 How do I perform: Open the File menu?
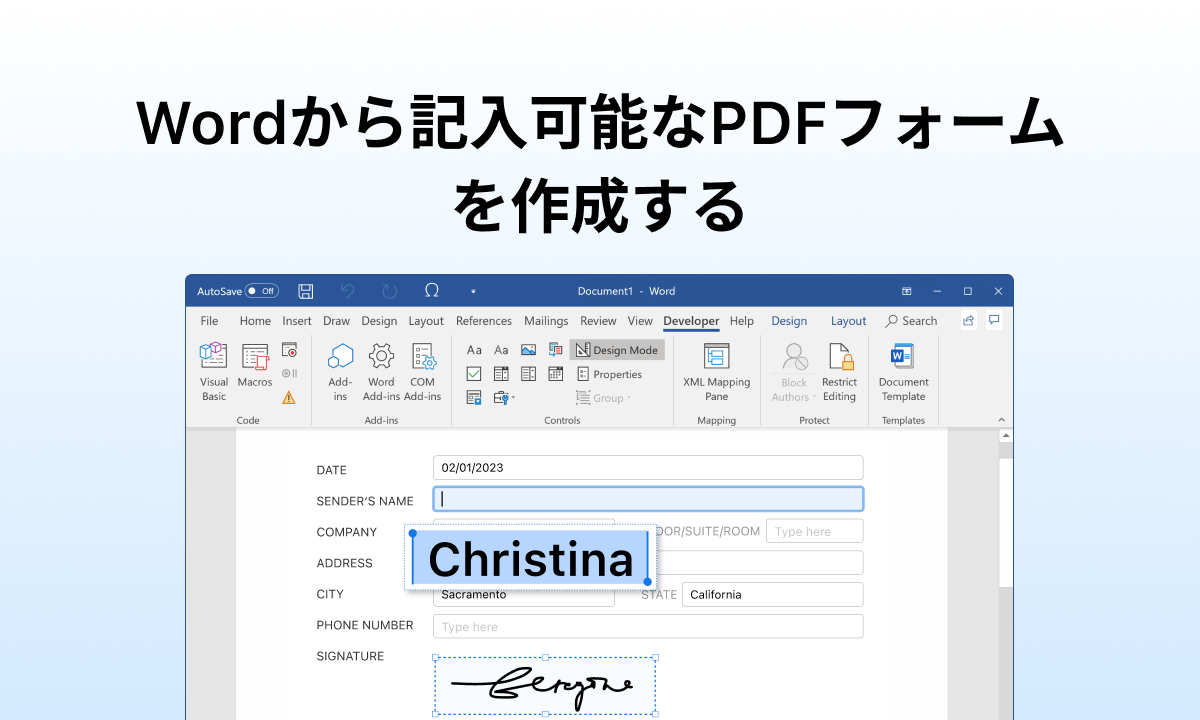point(209,321)
